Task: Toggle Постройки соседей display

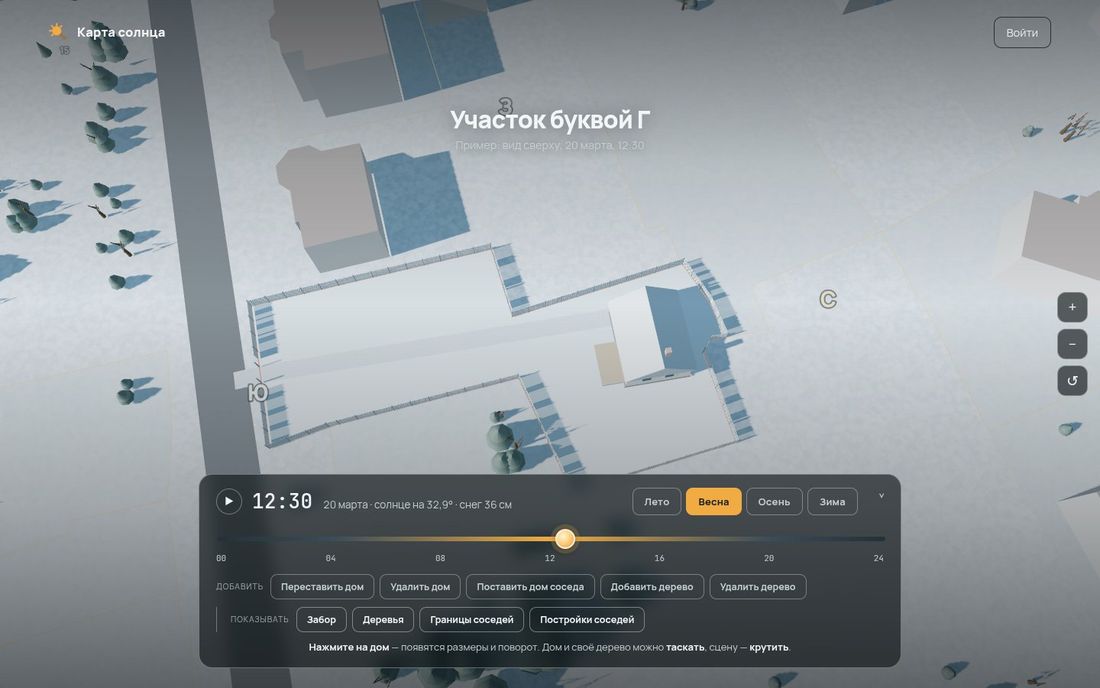Action: [587, 619]
